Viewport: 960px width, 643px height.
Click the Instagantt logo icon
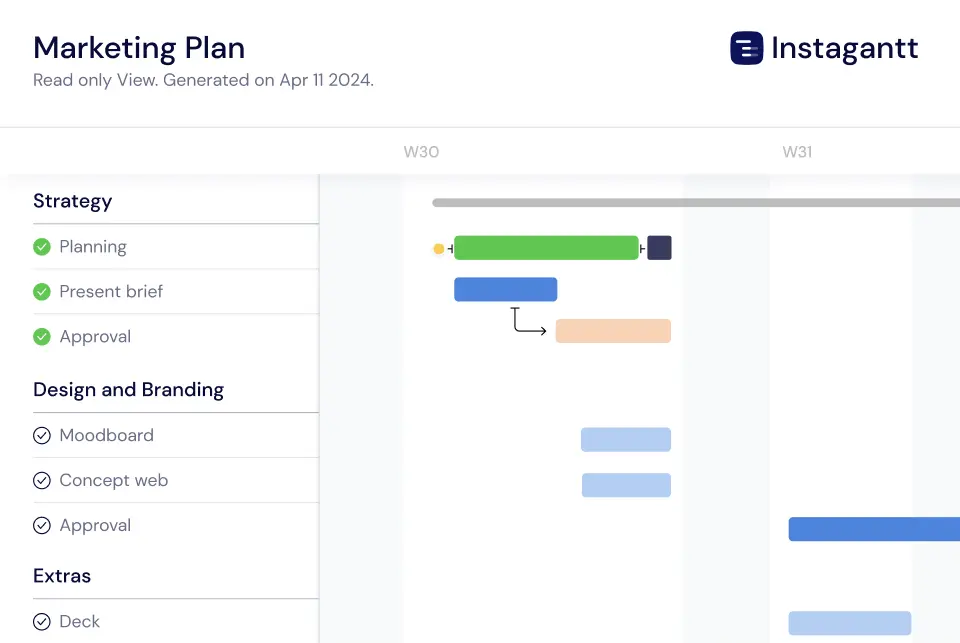coord(744,47)
